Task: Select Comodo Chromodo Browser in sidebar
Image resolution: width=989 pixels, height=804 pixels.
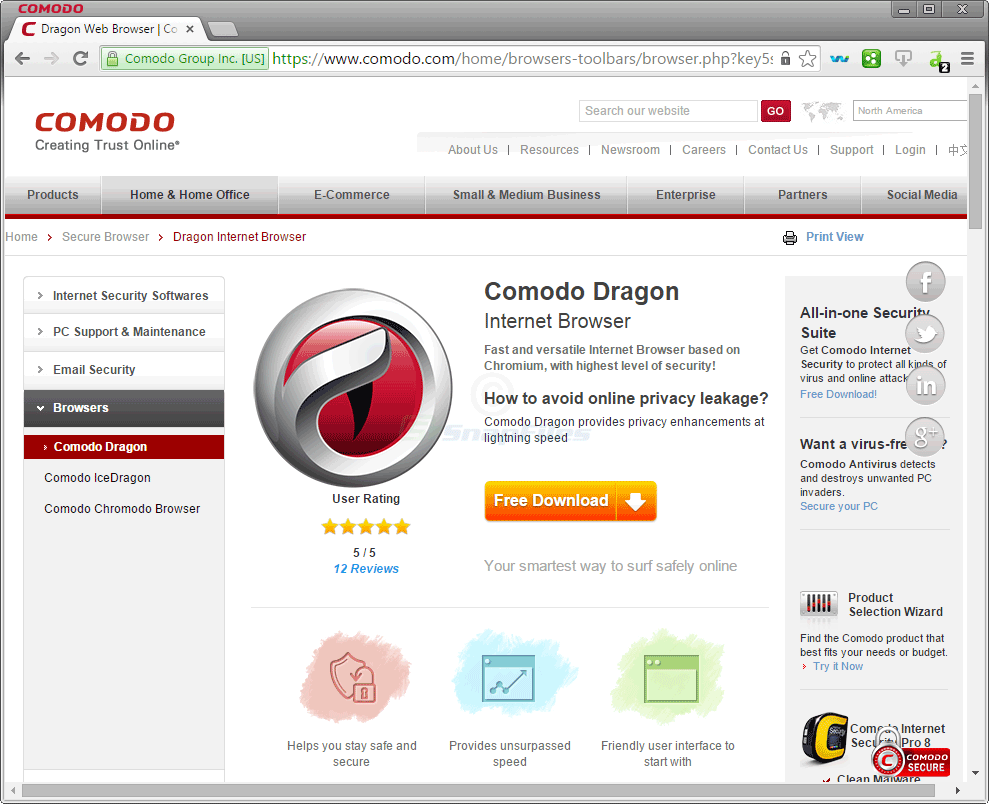Action: coord(122,509)
